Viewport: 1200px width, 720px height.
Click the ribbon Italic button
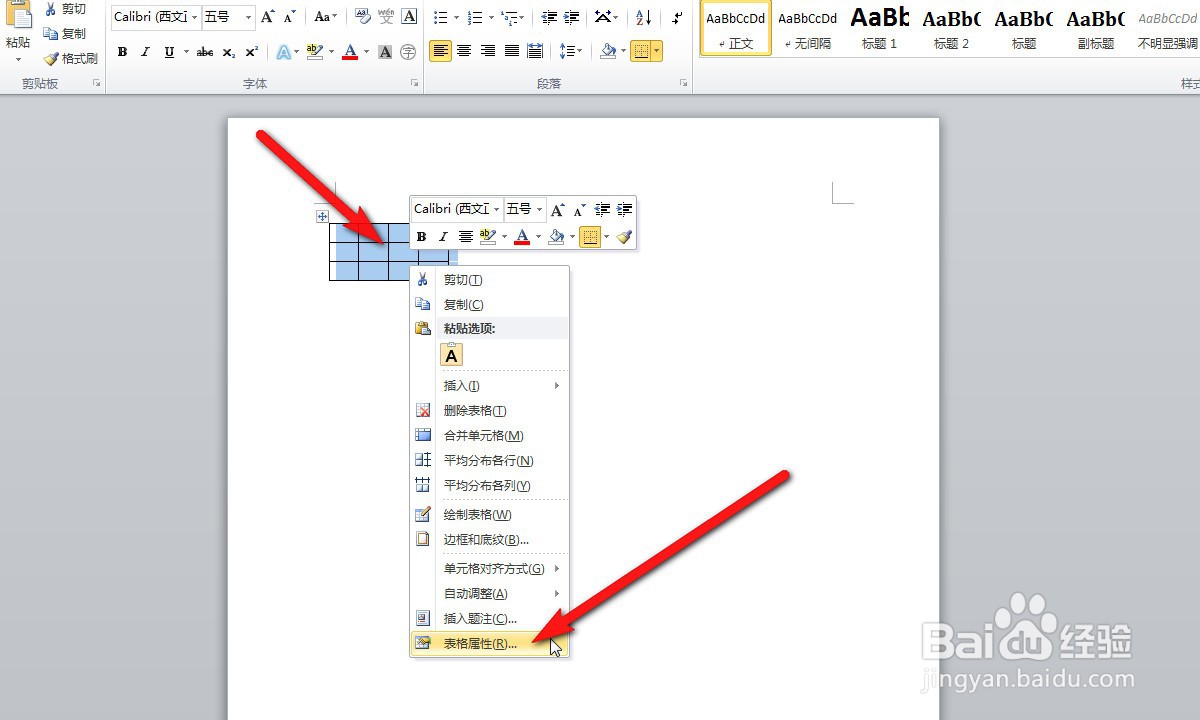click(145, 52)
